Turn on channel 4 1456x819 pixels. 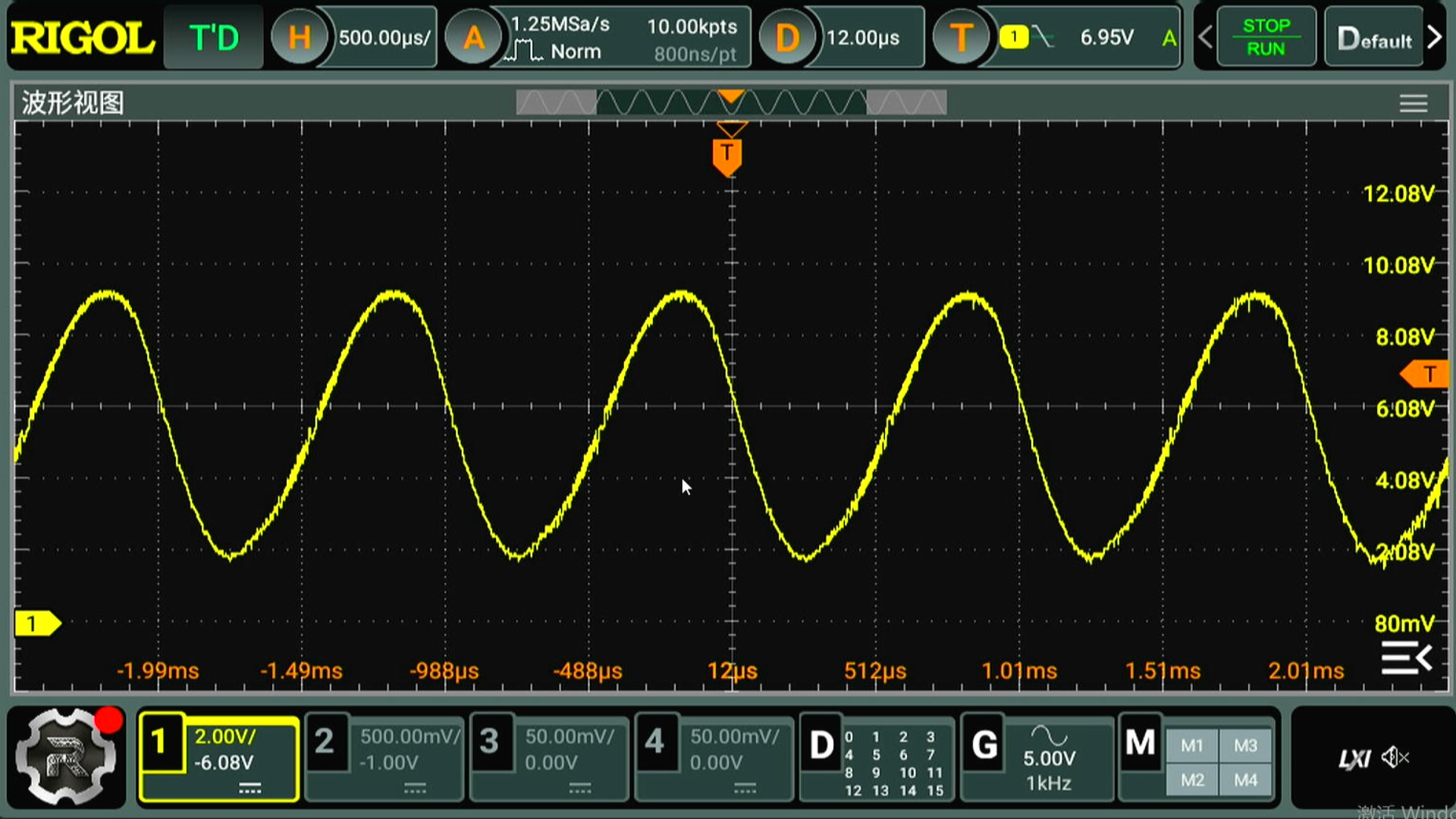(654, 742)
